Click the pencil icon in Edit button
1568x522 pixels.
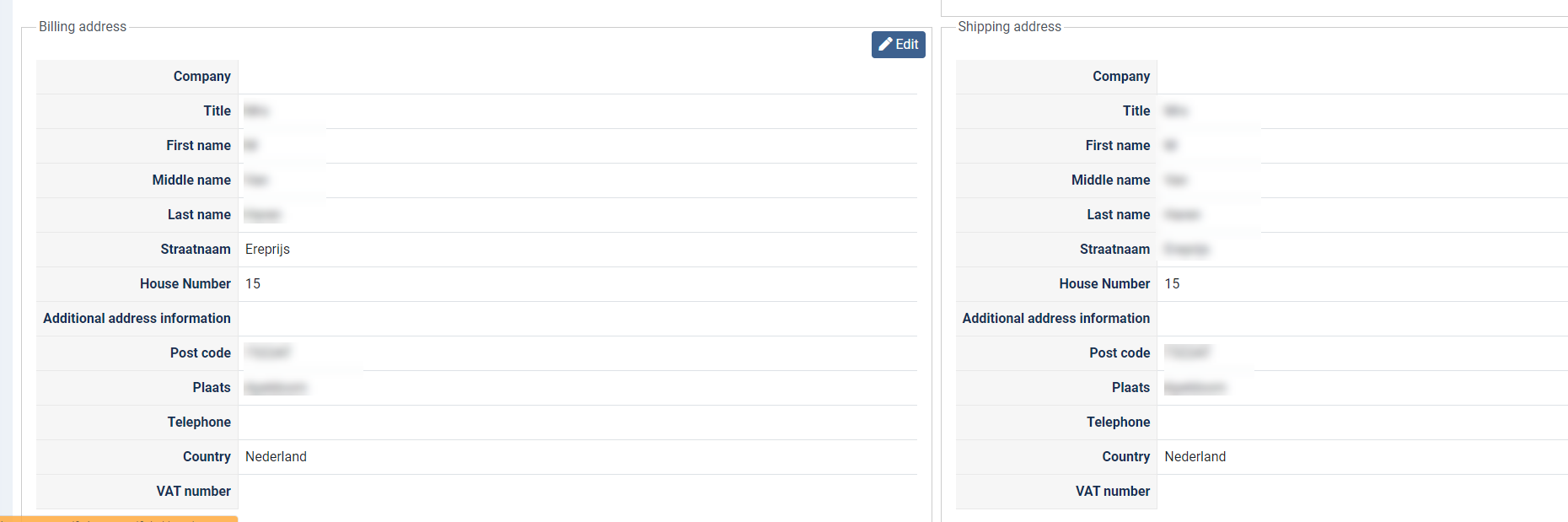click(885, 45)
